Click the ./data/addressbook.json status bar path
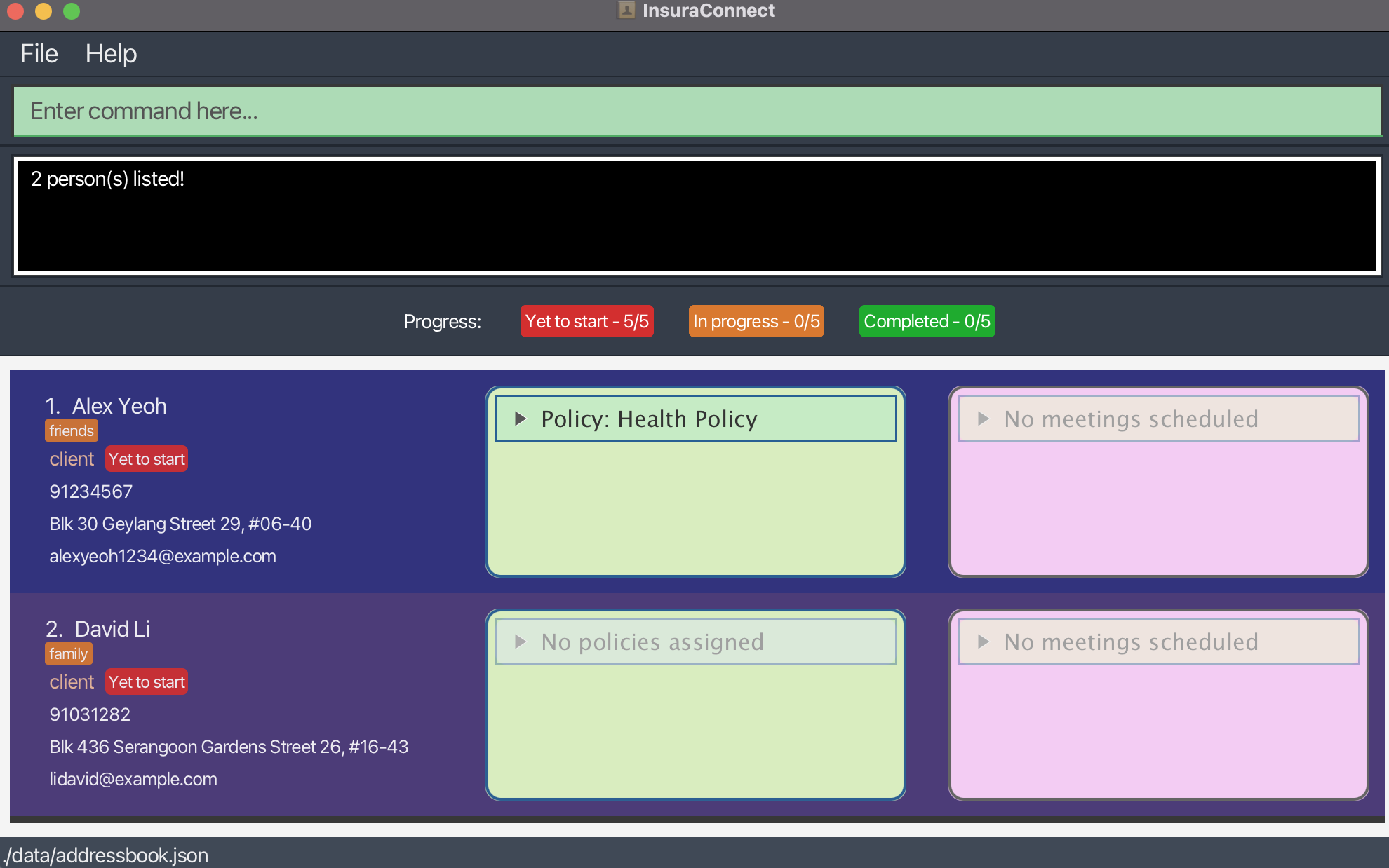 (105, 855)
